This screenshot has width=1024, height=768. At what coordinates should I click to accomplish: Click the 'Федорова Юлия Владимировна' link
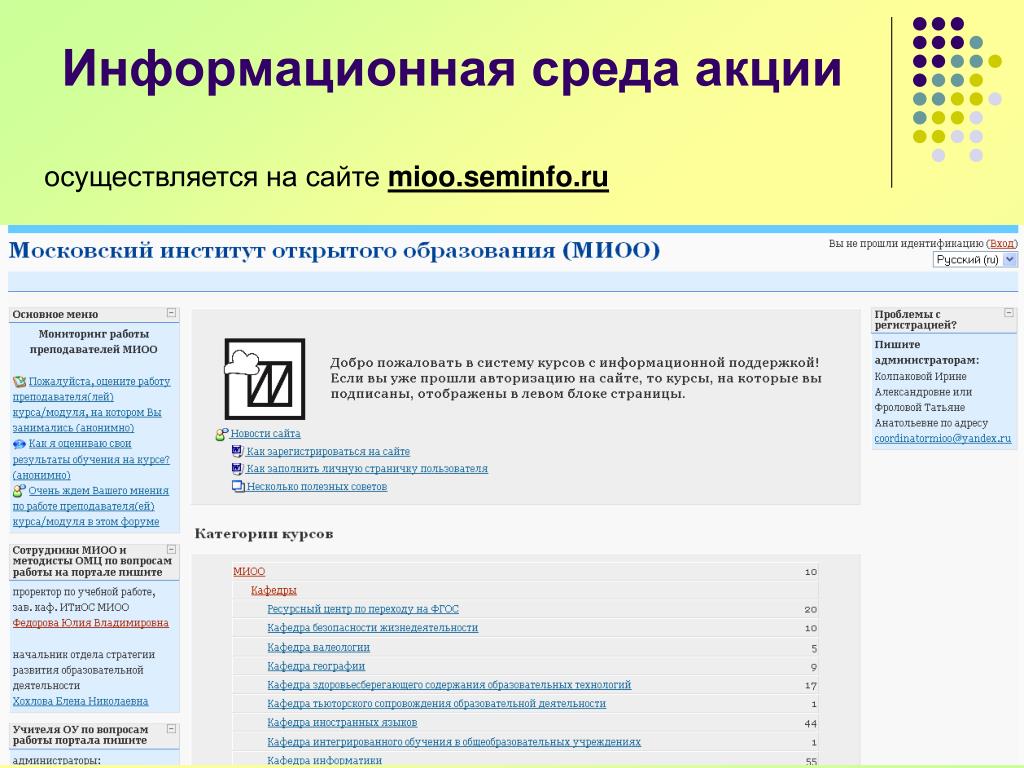[x=91, y=623]
